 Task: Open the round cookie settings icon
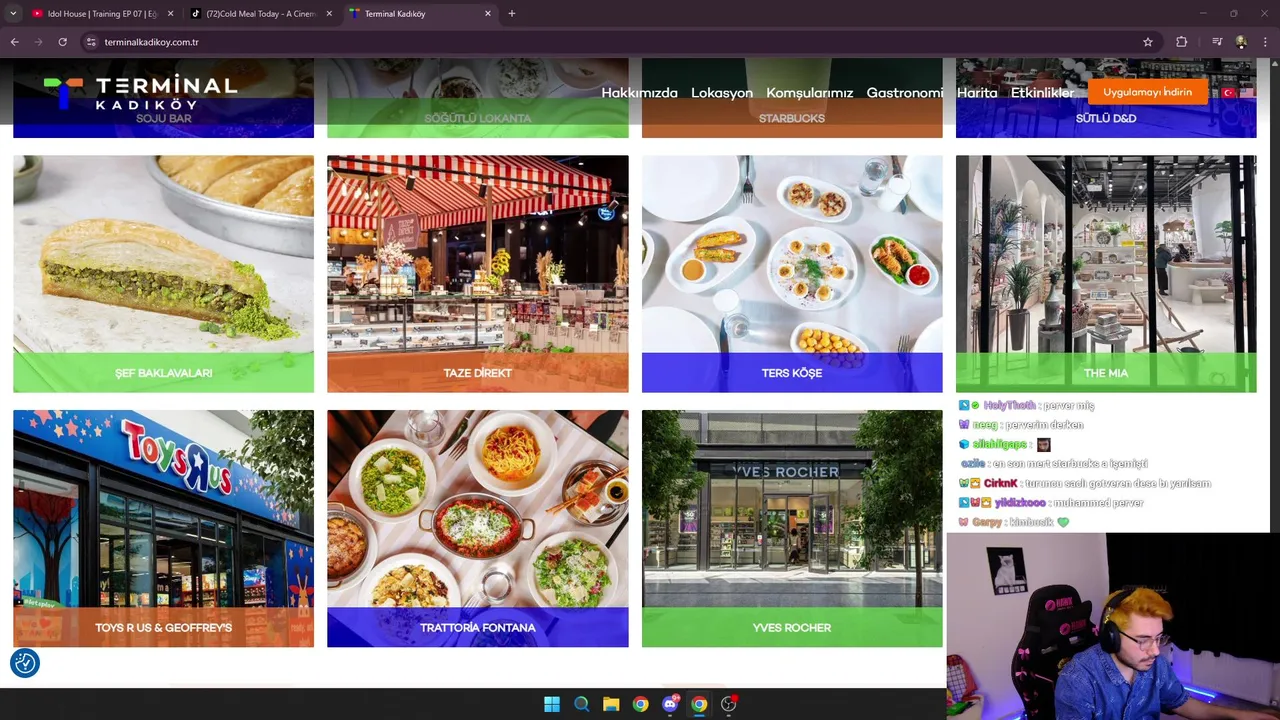(25, 663)
